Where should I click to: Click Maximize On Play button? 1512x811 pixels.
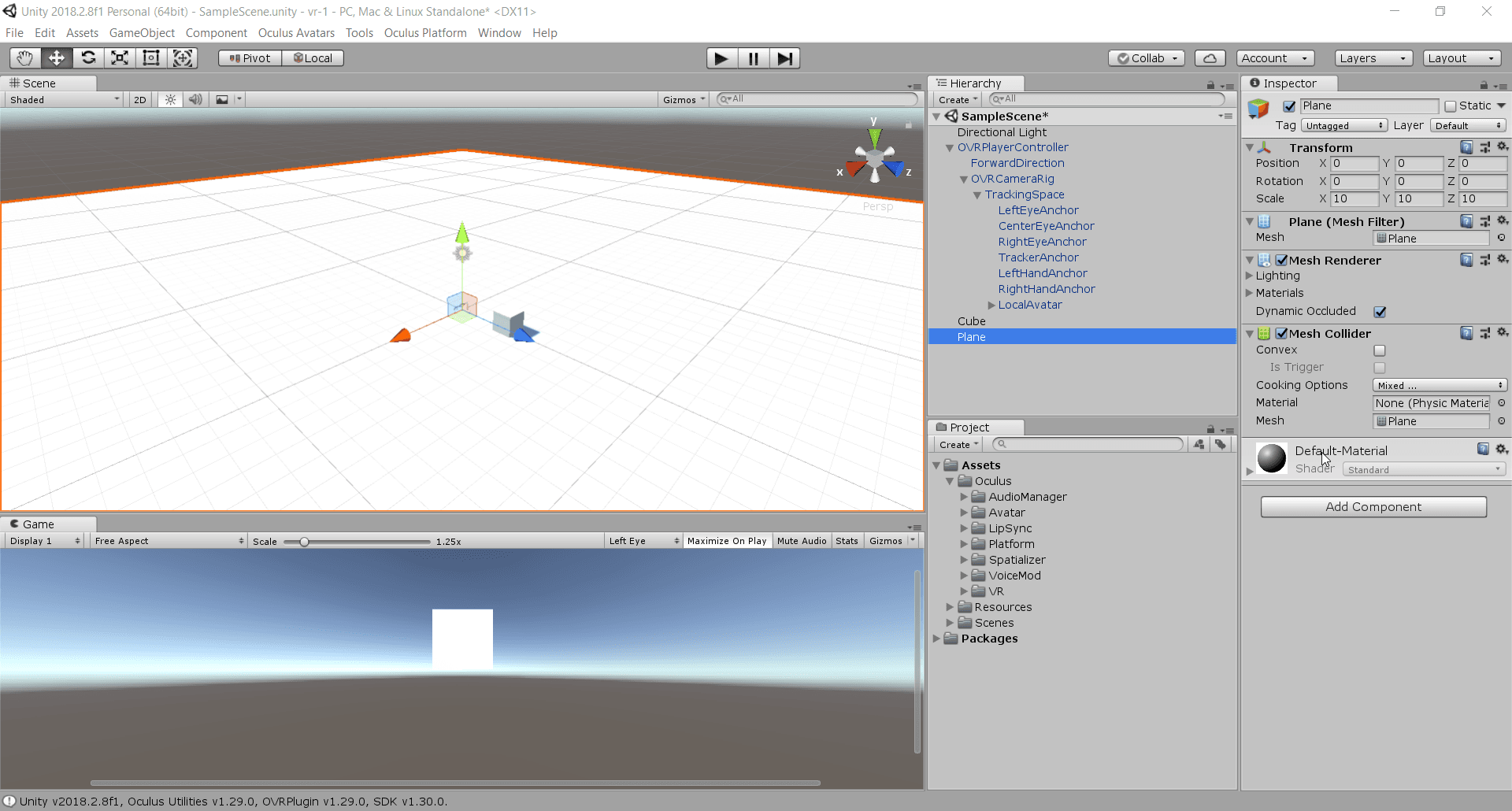(726, 541)
